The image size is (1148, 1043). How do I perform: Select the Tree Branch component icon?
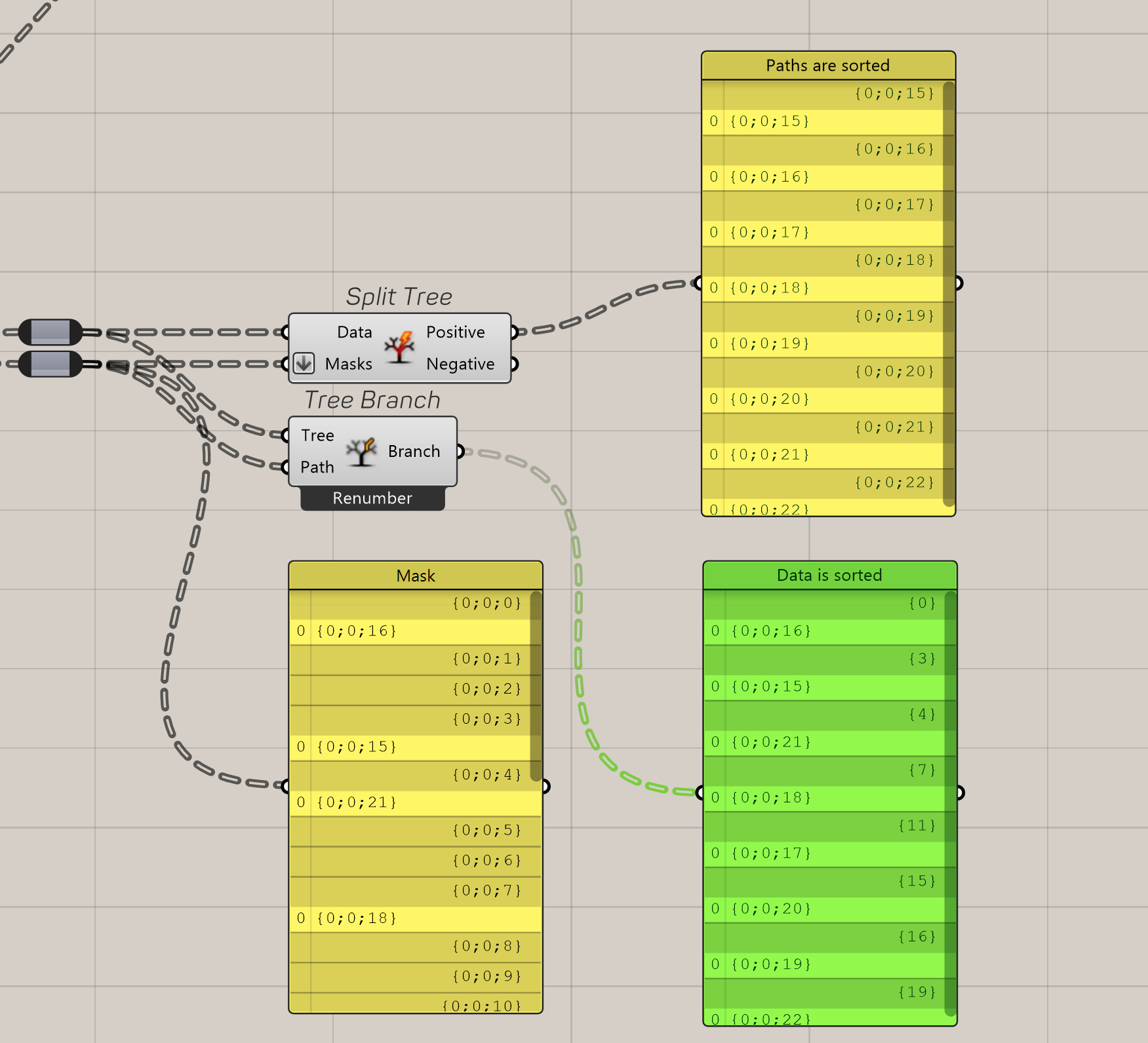[x=361, y=451]
